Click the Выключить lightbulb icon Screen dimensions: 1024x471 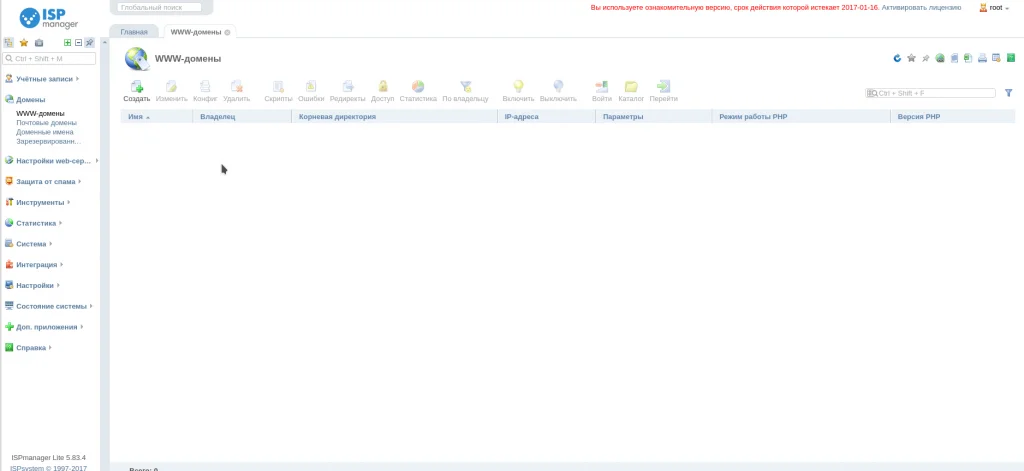[x=558, y=86]
